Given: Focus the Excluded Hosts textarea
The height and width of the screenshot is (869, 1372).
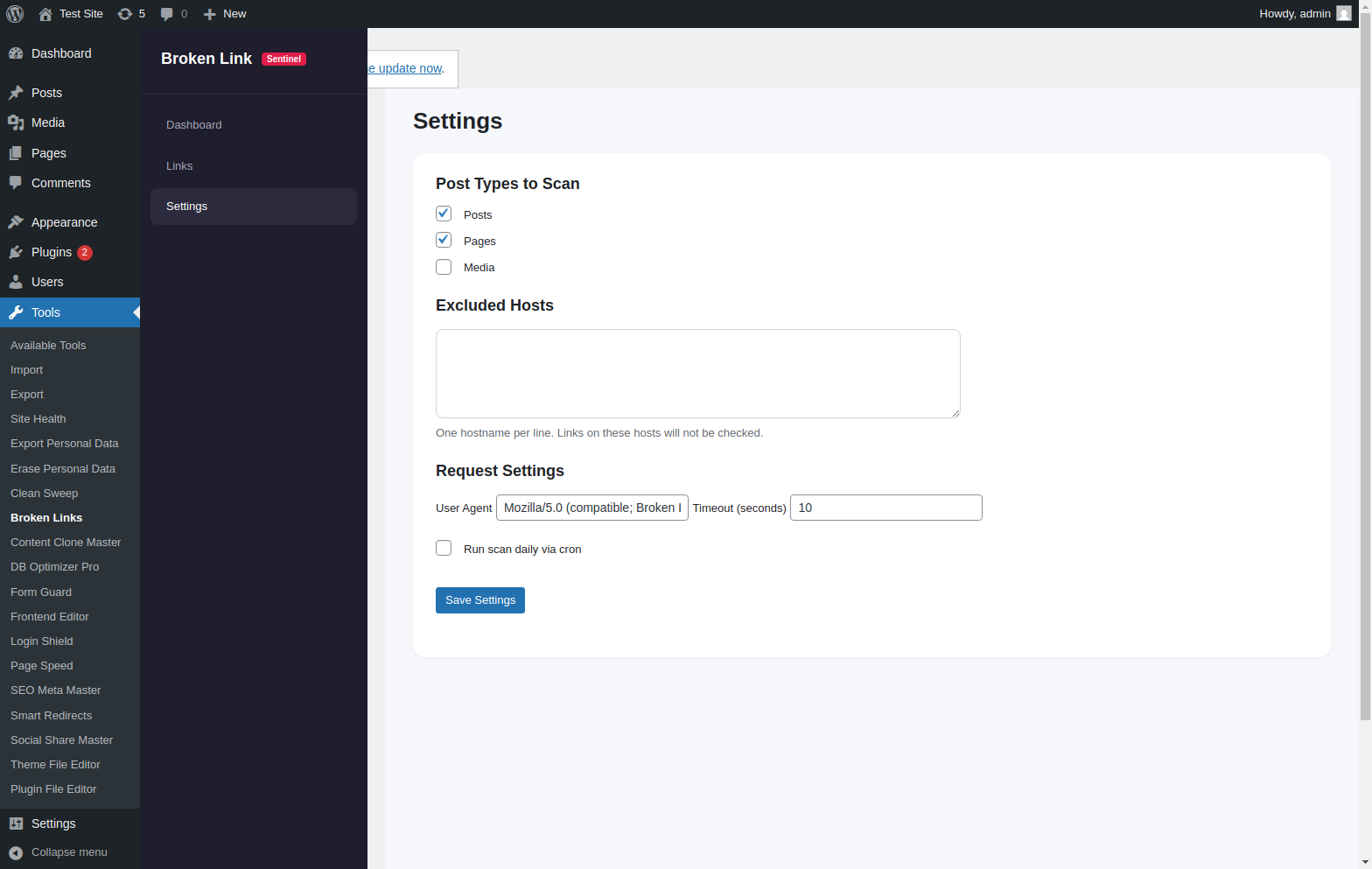Looking at the screenshot, I should [x=698, y=374].
